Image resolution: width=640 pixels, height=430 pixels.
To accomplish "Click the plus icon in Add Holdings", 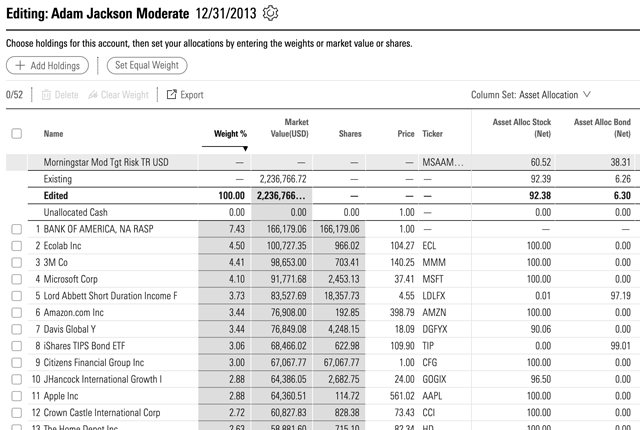I will click(20, 66).
